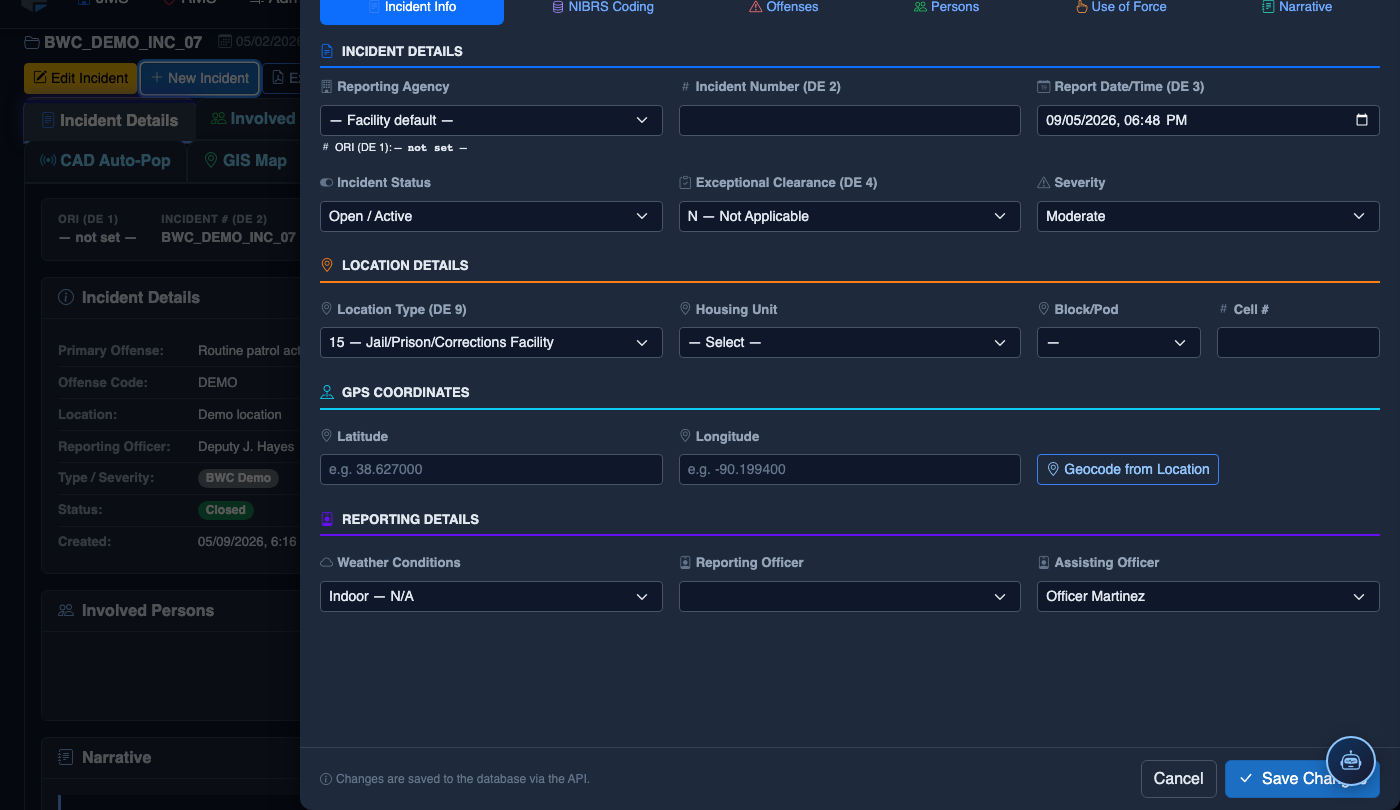Change the Exceptional Clearance selection
This screenshot has height=810, width=1400.
coord(849,217)
